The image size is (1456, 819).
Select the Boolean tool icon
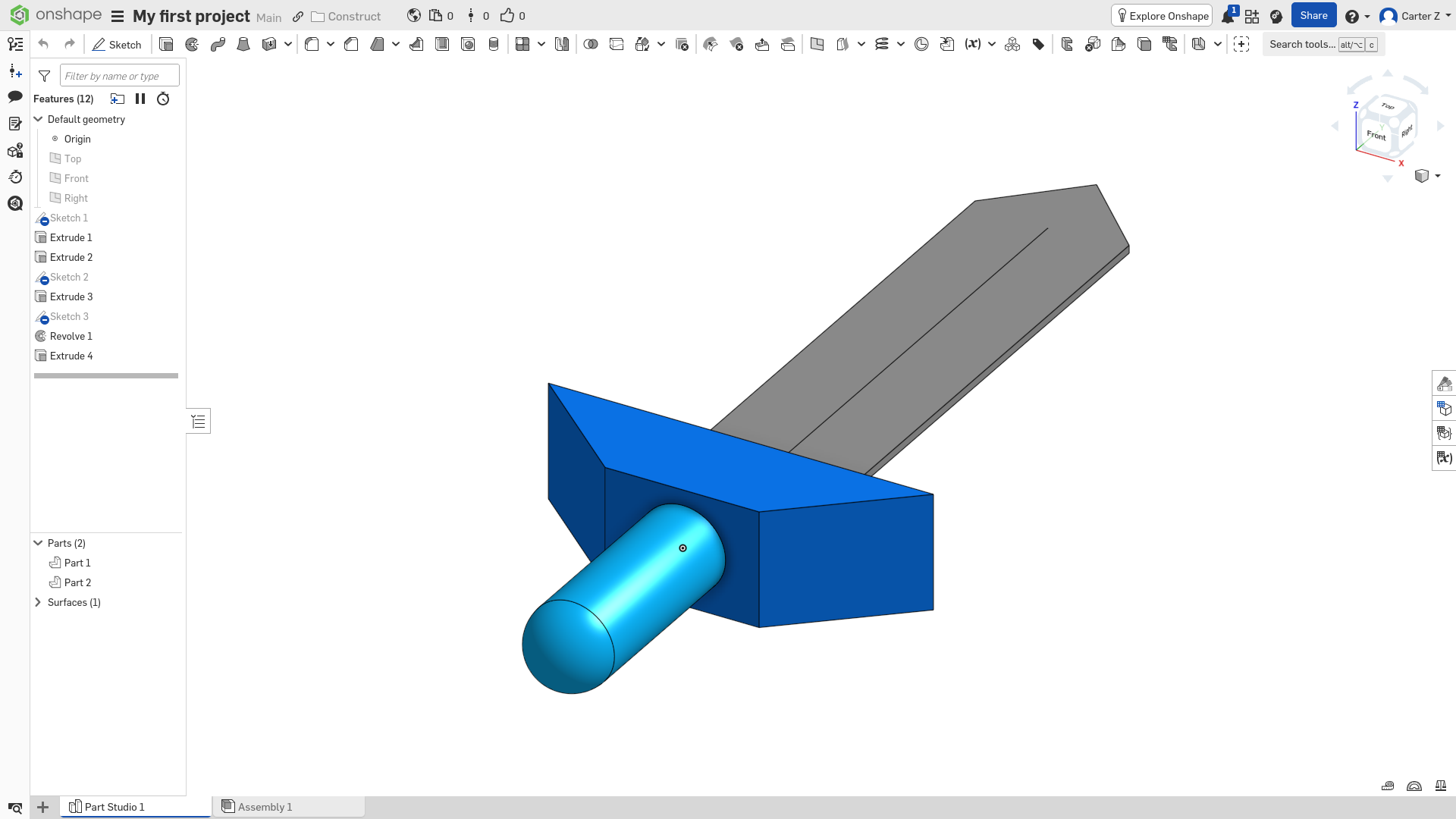(591, 45)
